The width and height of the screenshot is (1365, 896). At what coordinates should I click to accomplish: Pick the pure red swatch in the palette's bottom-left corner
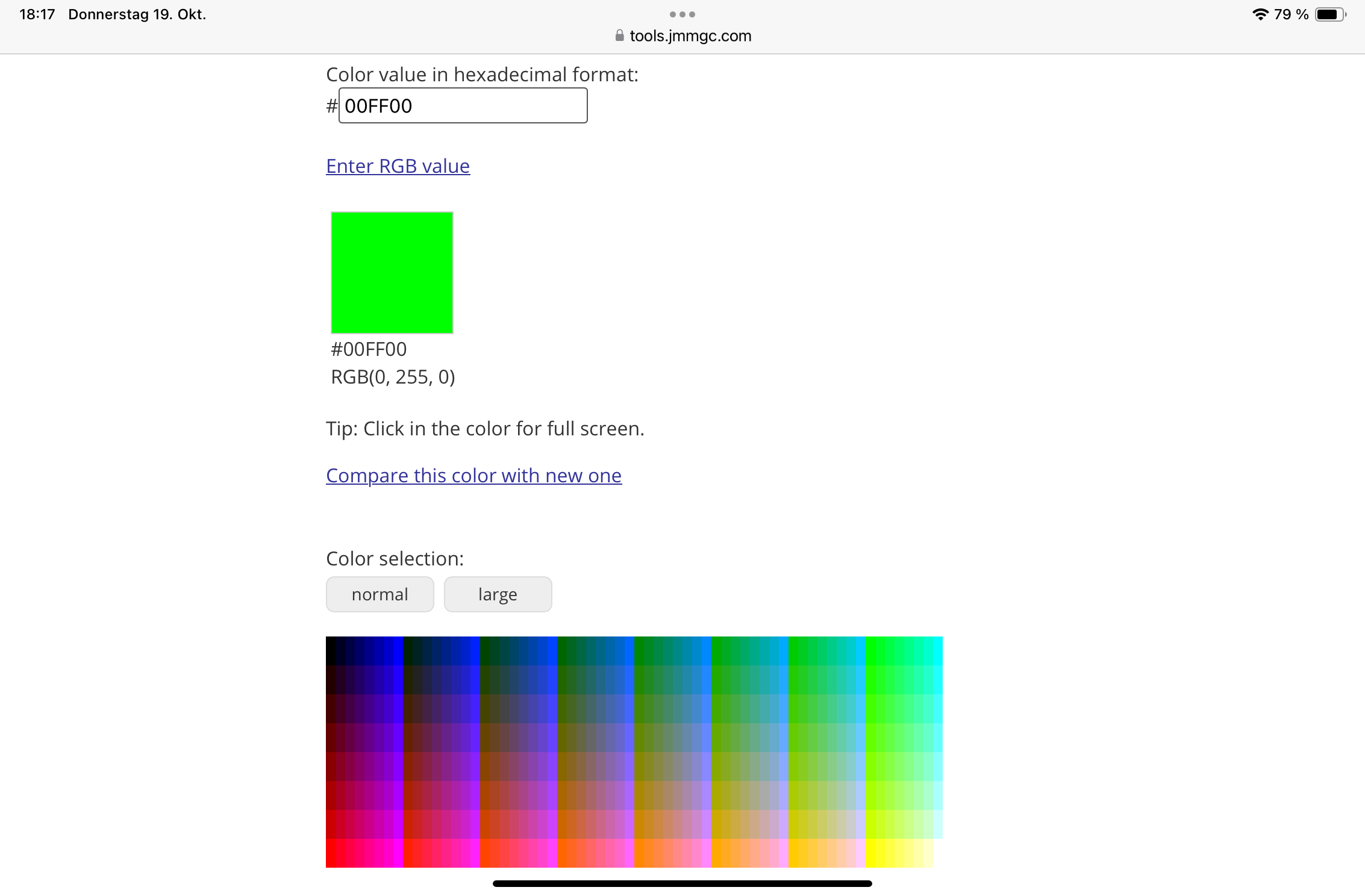click(x=331, y=853)
